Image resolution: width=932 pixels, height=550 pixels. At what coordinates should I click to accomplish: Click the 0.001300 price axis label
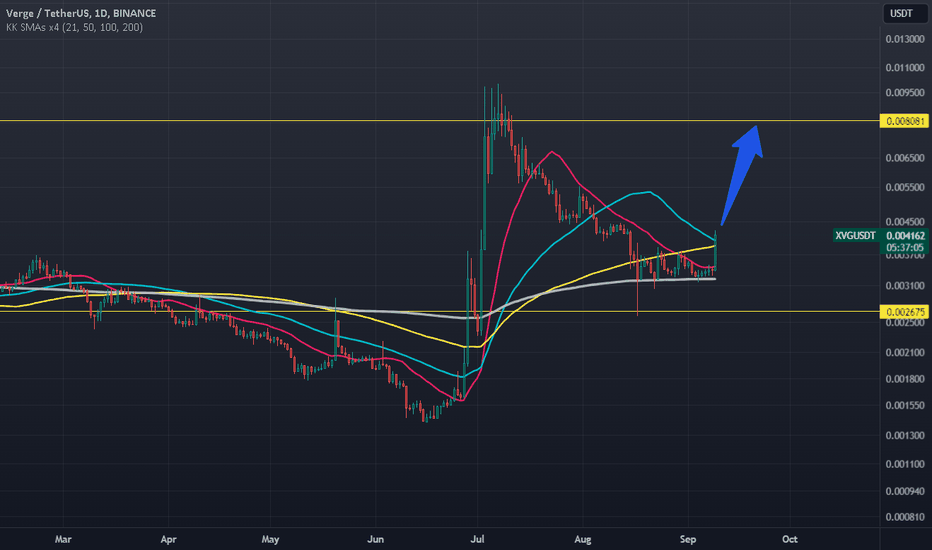pyautogui.click(x=905, y=436)
